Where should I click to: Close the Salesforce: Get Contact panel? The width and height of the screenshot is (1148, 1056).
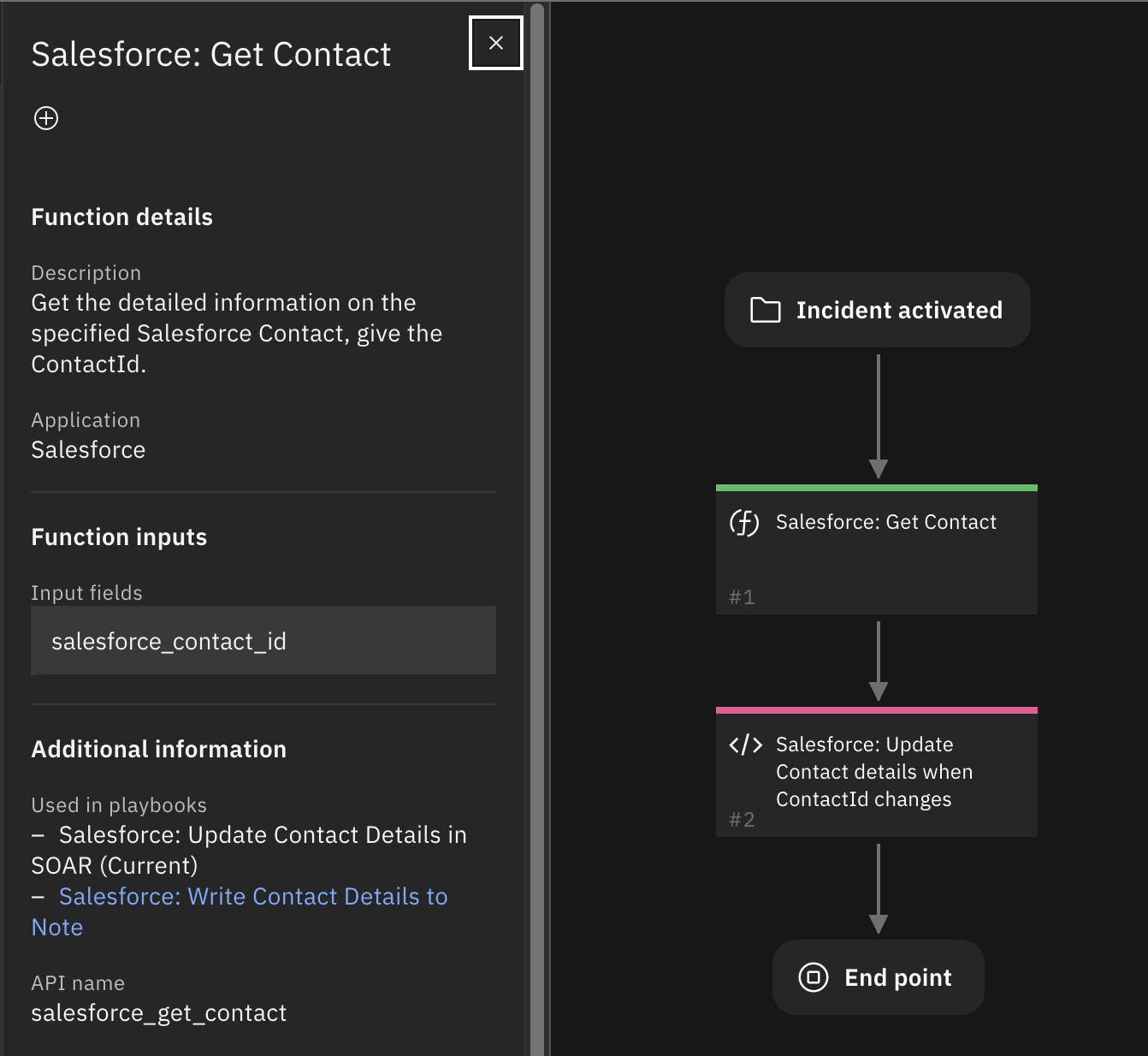tap(496, 43)
